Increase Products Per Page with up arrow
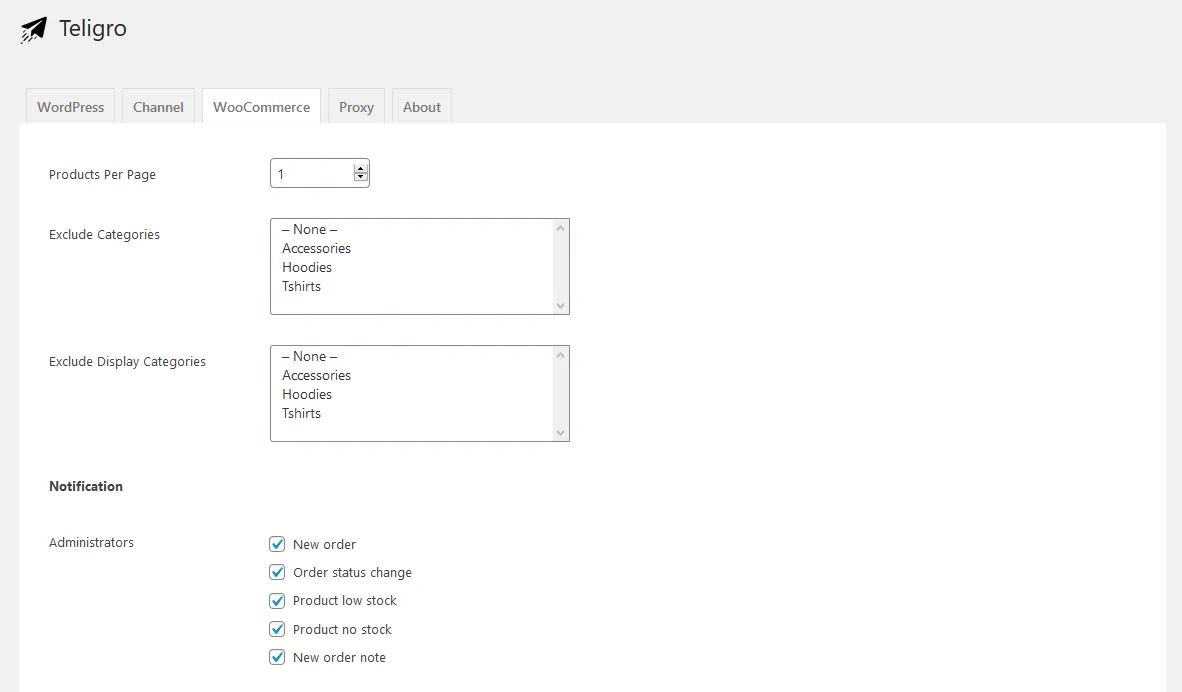This screenshot has height=692, width=1182. pyautogui.click(x=360, y=169)
